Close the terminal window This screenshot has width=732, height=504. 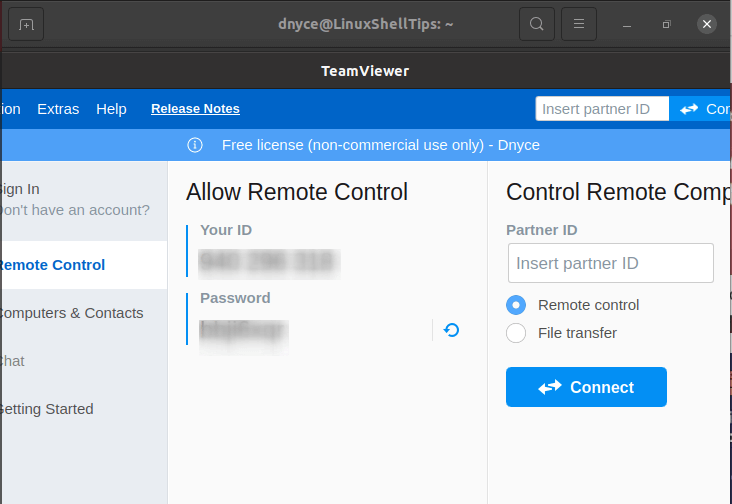tap(707, 24)
